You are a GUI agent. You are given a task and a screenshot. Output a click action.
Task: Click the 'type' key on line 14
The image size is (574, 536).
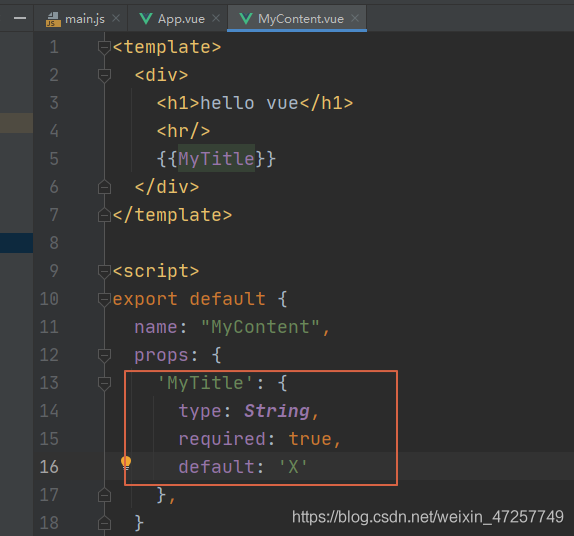pyautogui.click(x=200, y=411)
